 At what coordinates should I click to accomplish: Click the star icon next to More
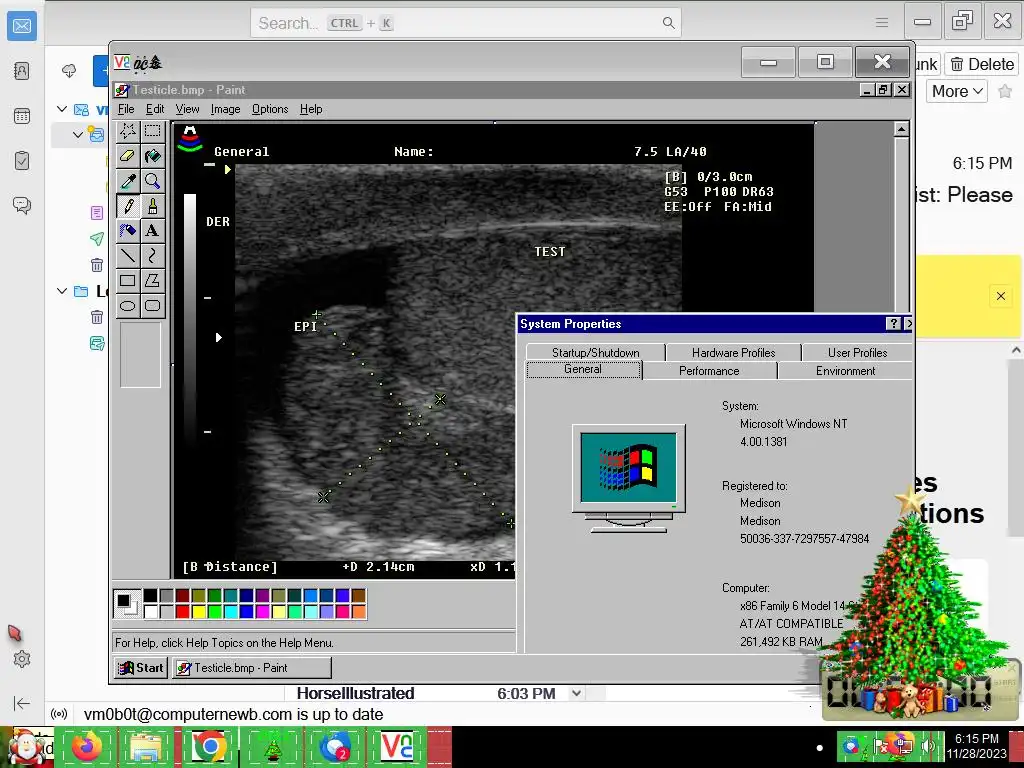[x=1005, y=91]
